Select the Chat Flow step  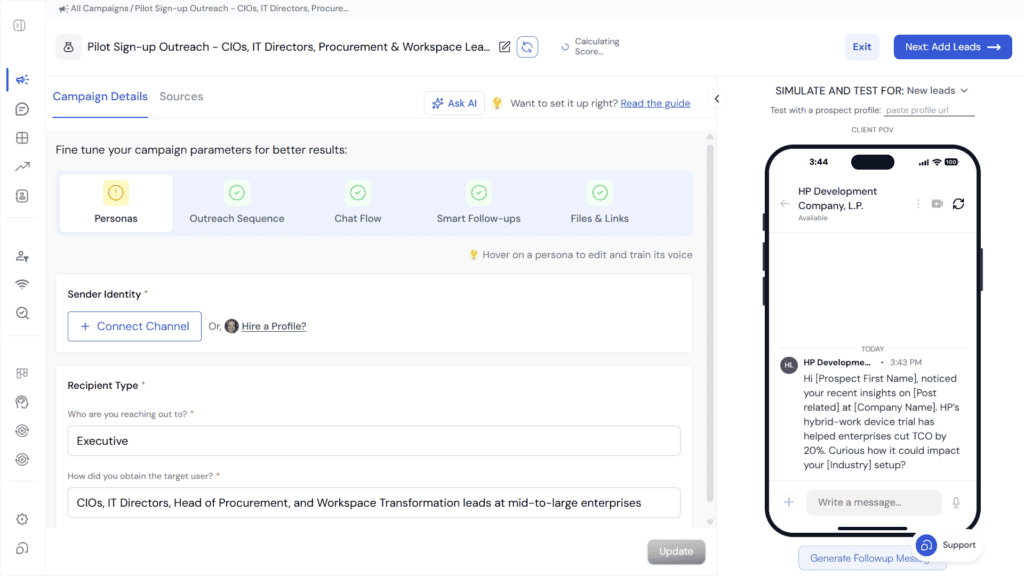(358, 203)
